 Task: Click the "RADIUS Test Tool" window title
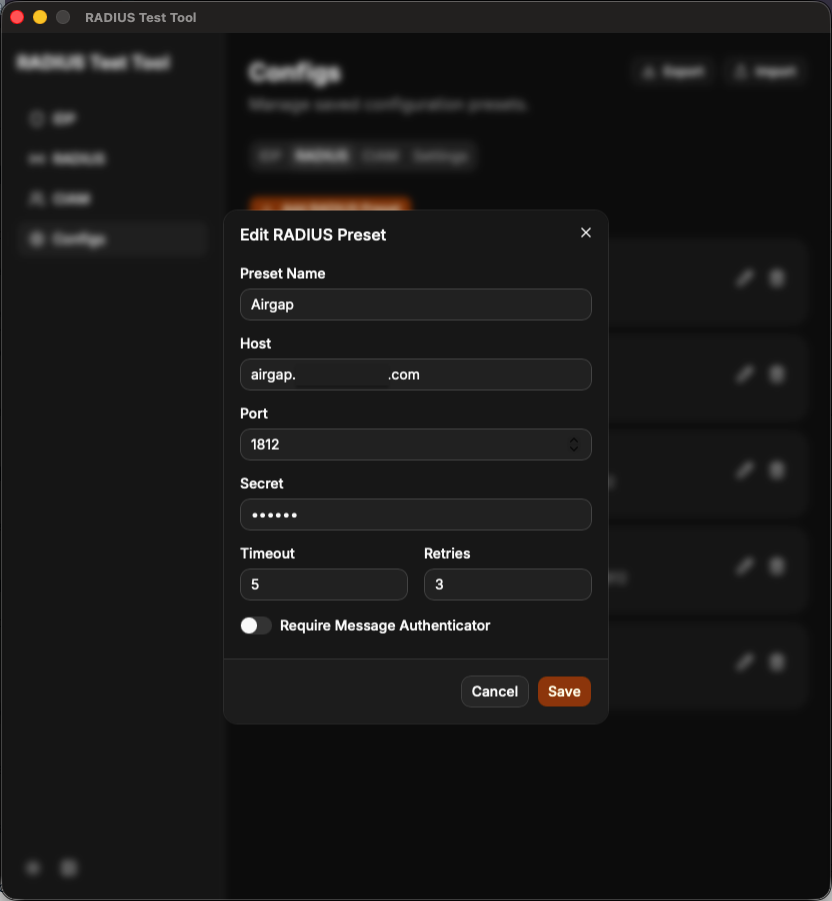141,18
